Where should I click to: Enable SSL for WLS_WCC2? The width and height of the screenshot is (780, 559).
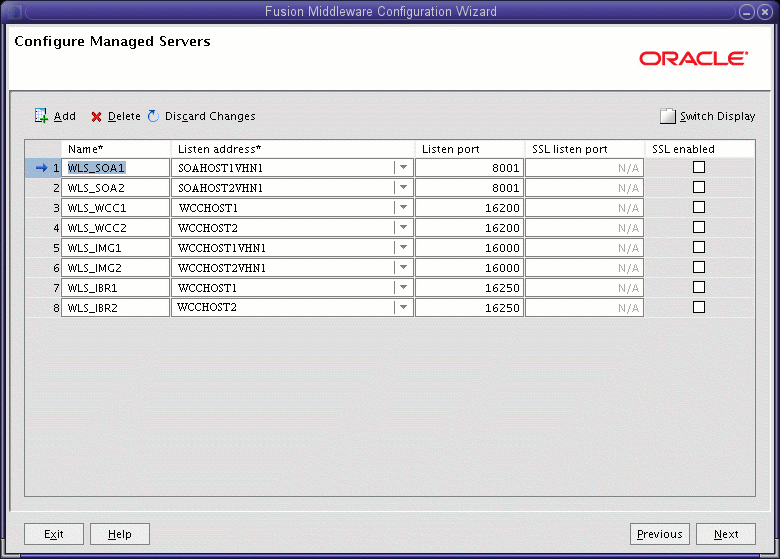[699, 227]
